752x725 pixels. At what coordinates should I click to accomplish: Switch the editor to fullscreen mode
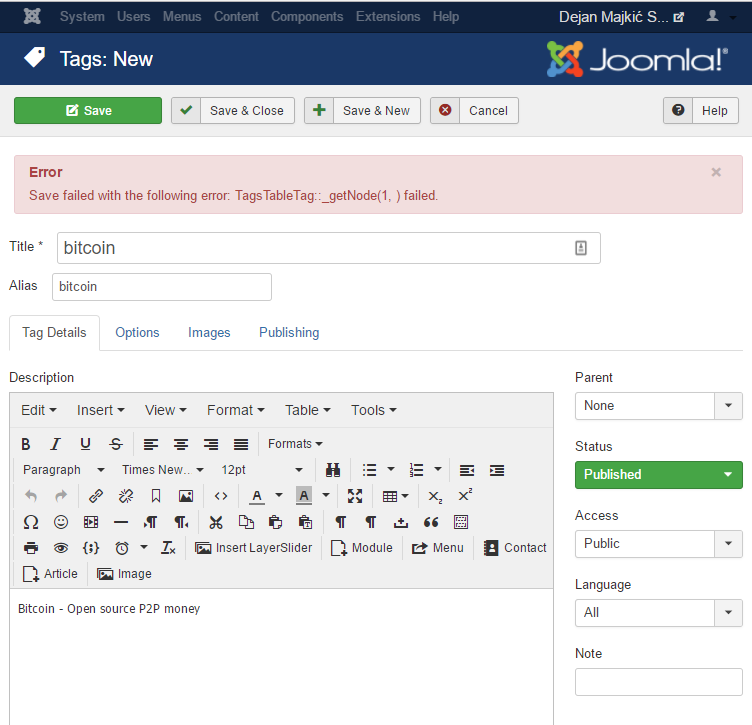point(355,496)
